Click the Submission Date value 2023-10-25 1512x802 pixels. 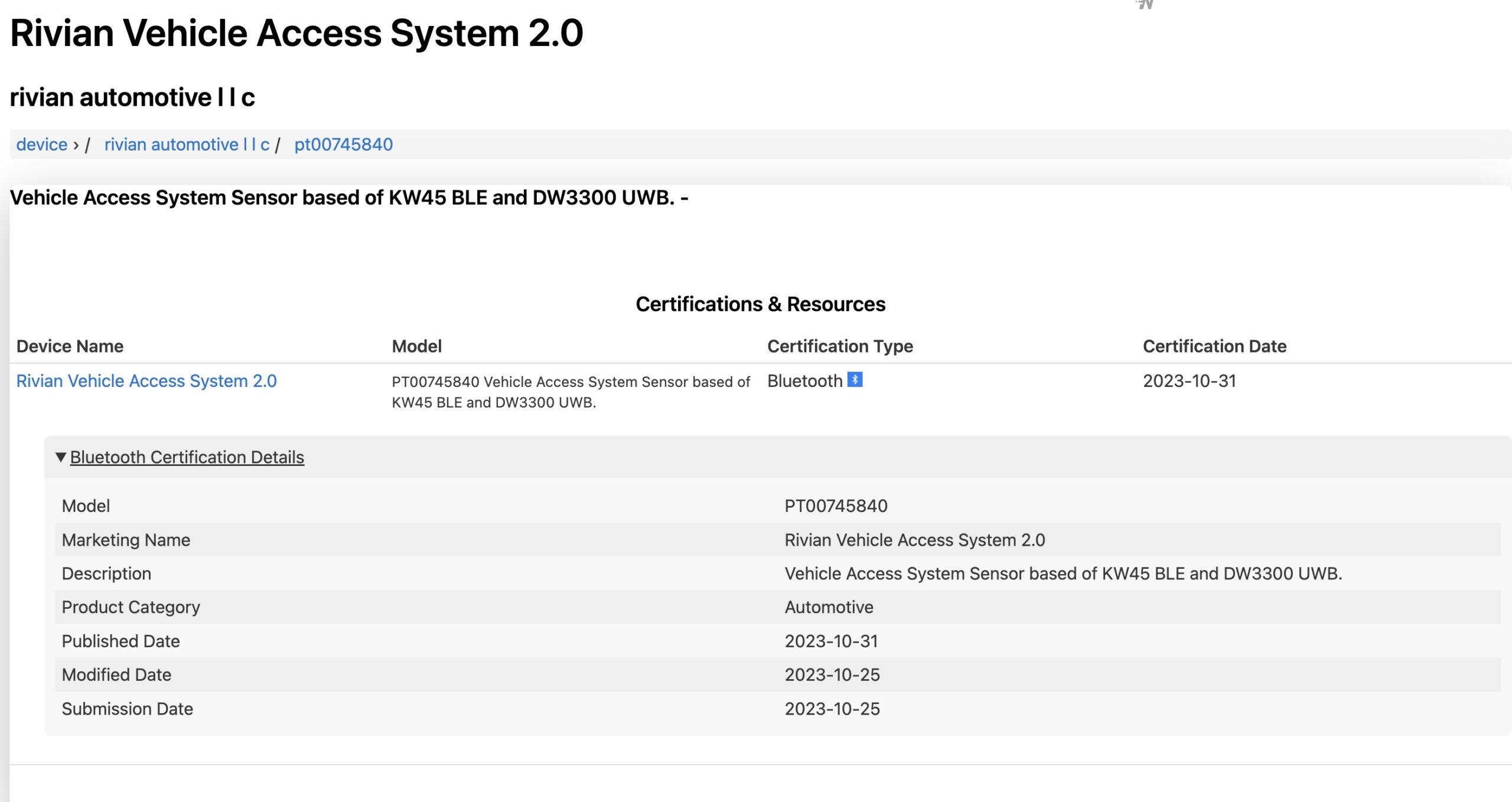click(x=832, y=708)
